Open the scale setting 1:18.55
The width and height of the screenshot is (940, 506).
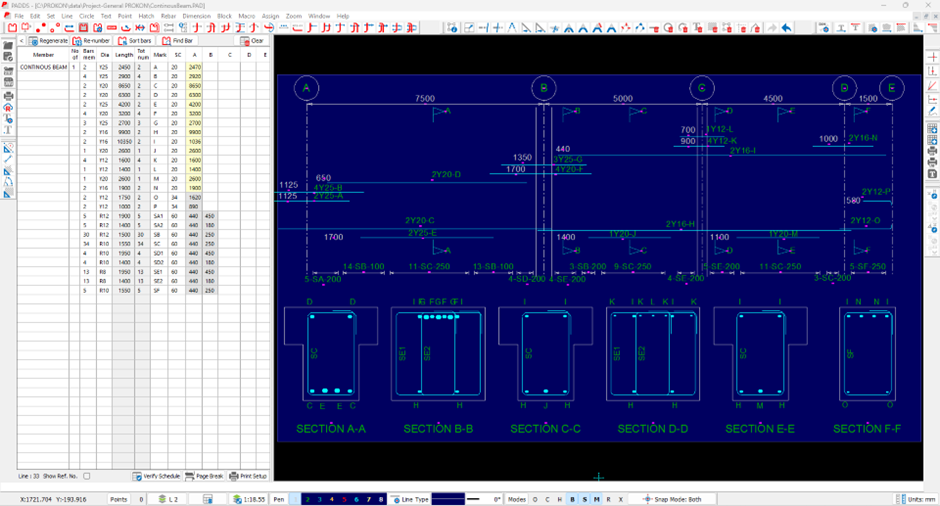click(249, 499)
